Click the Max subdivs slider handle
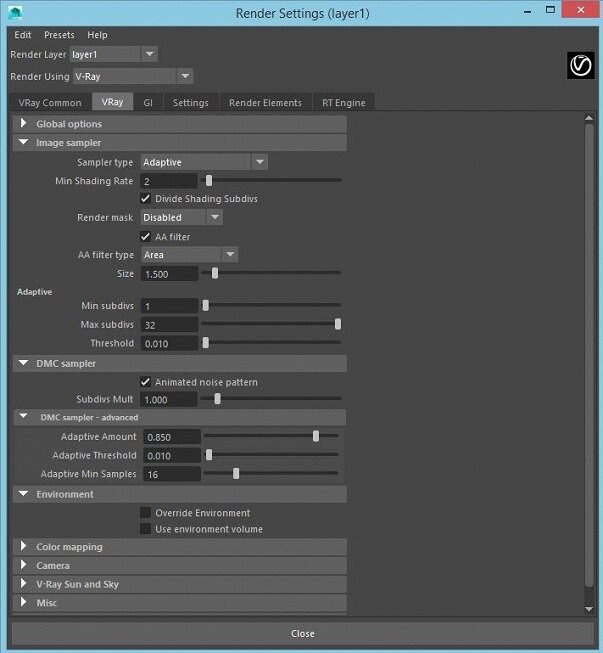The height and width of the screenshot is (653, 603). [x=338, y=324]
